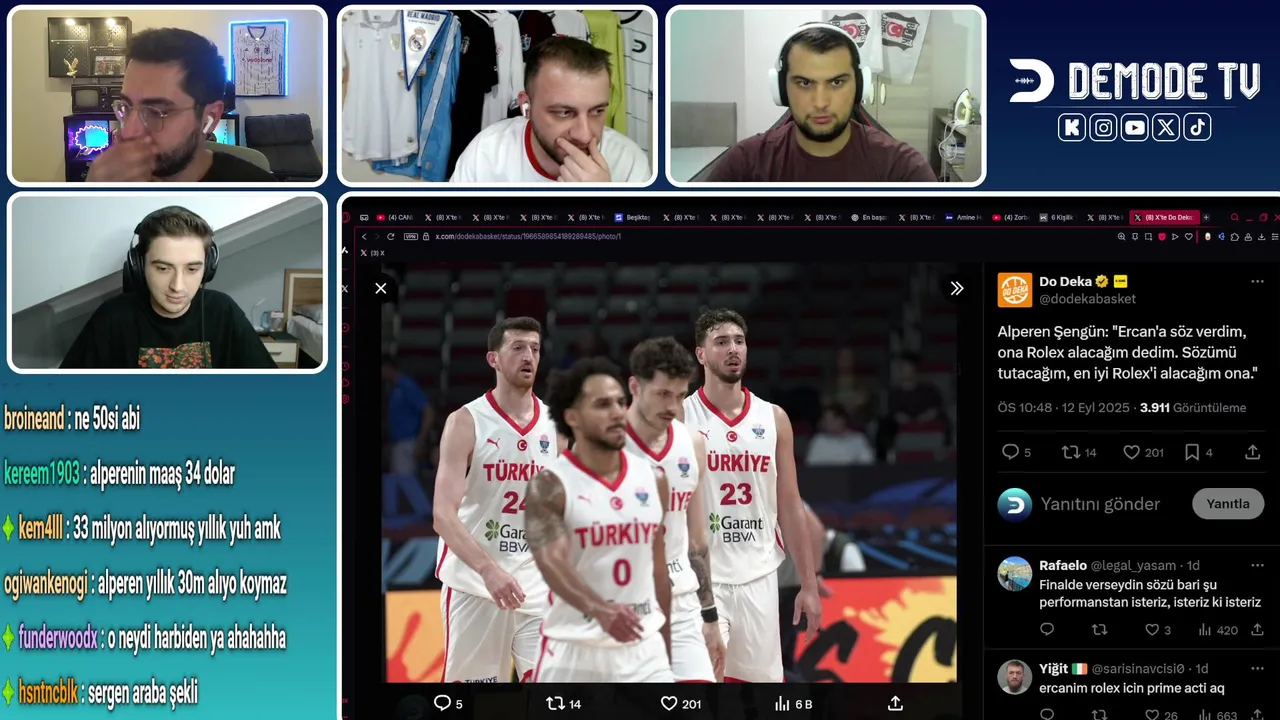Switch to the '6 Kişilik' tab
The image size is (1280, 720).
pos(1059,217)
